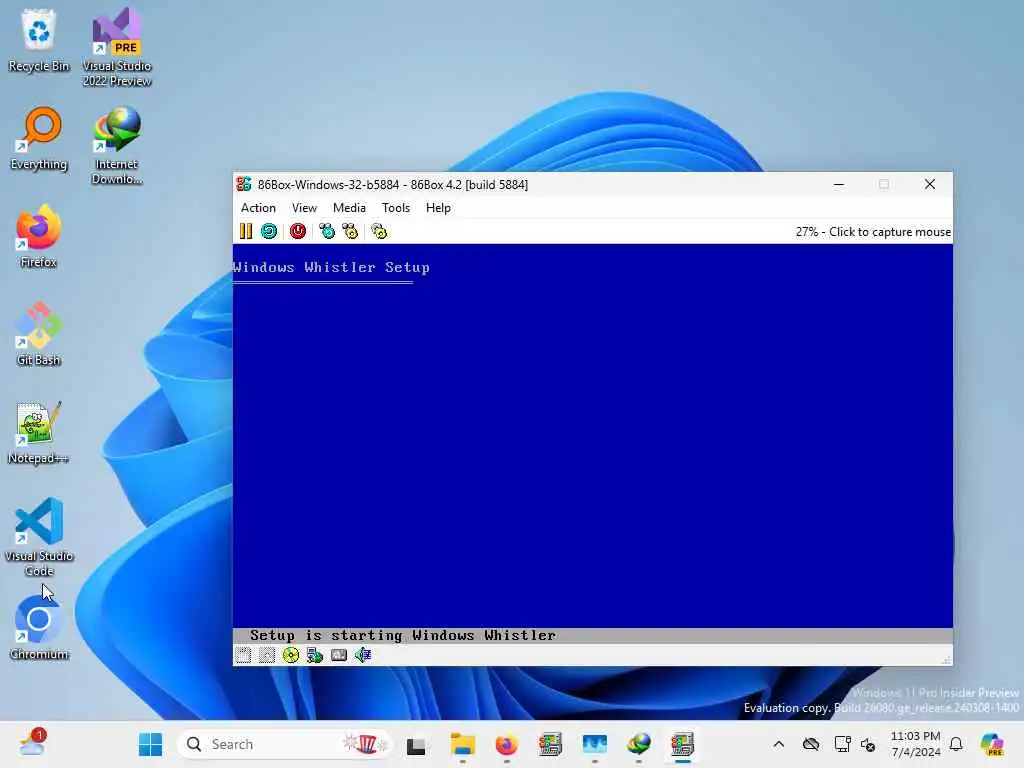The image size is (1024, 768).
Task: Select Visual Studio 2022 Preview desktop shortcut
Action: pyautogui.click(x=117, y=47)
